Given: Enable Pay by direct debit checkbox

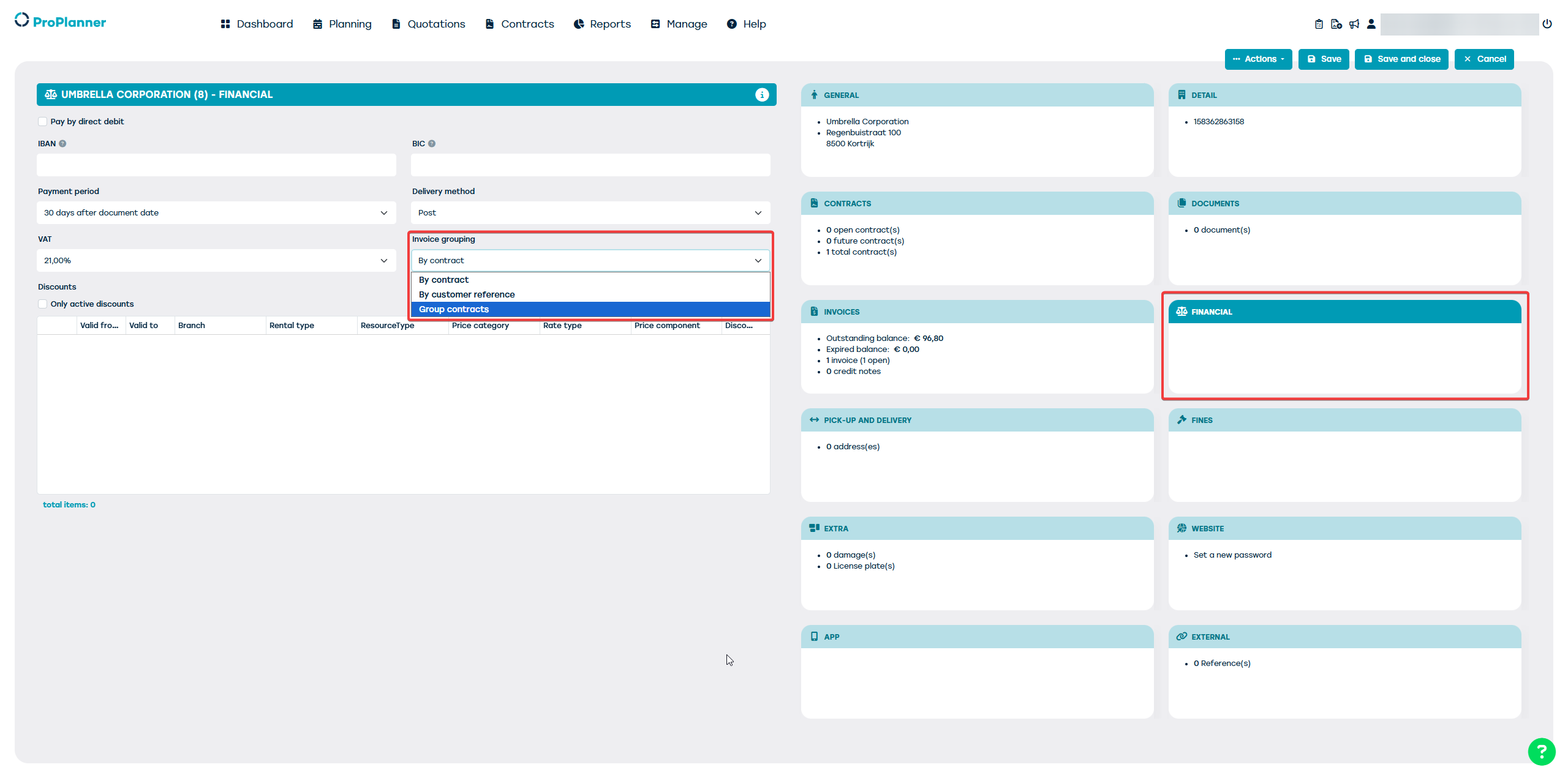Looking at the screenshot, I should pyautogui.click(x=43, y=122).
